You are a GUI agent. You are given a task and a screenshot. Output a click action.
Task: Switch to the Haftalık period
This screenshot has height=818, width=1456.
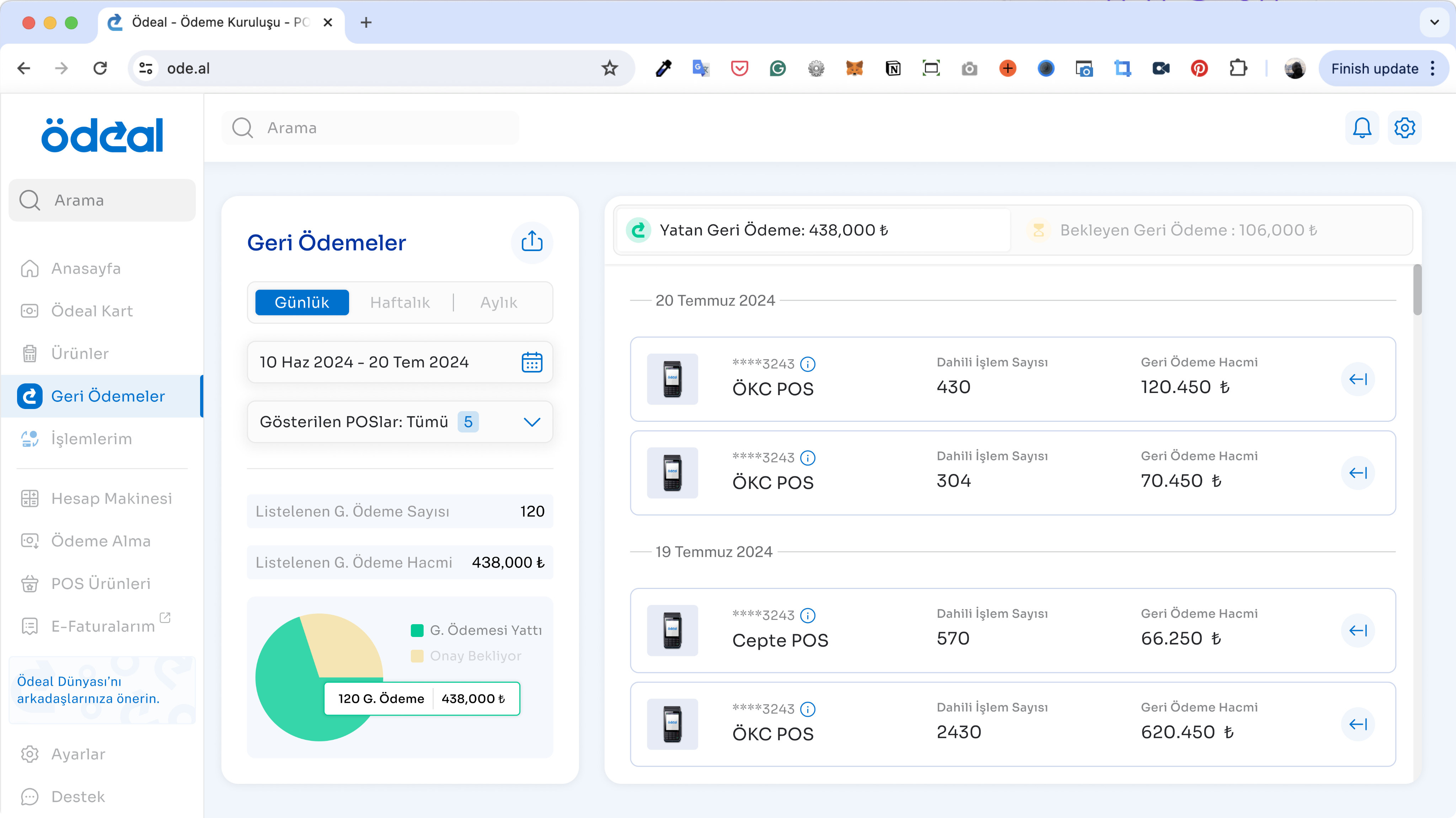tap(400, 303)
